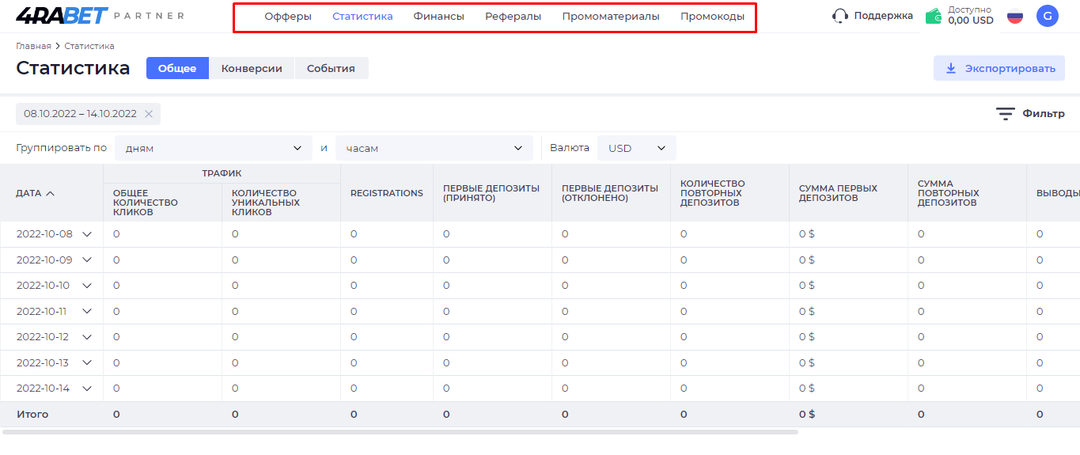Click the Главная breadcrumb link
Image resolution: width=1080 pixels, height=455 pixels.
(x=34, y=46)
